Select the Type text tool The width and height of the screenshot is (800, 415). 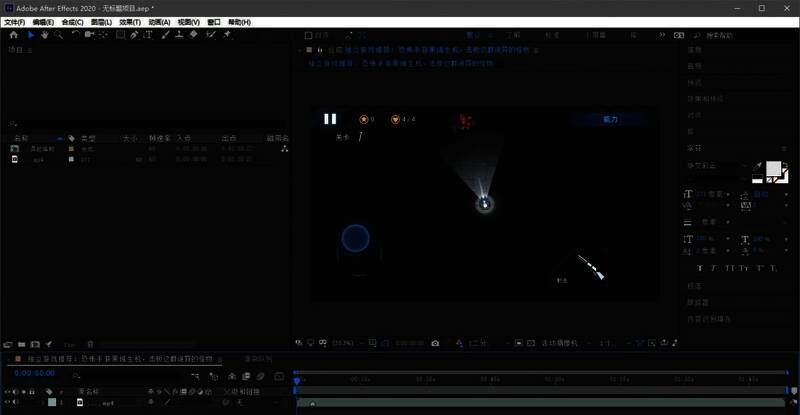149,34
